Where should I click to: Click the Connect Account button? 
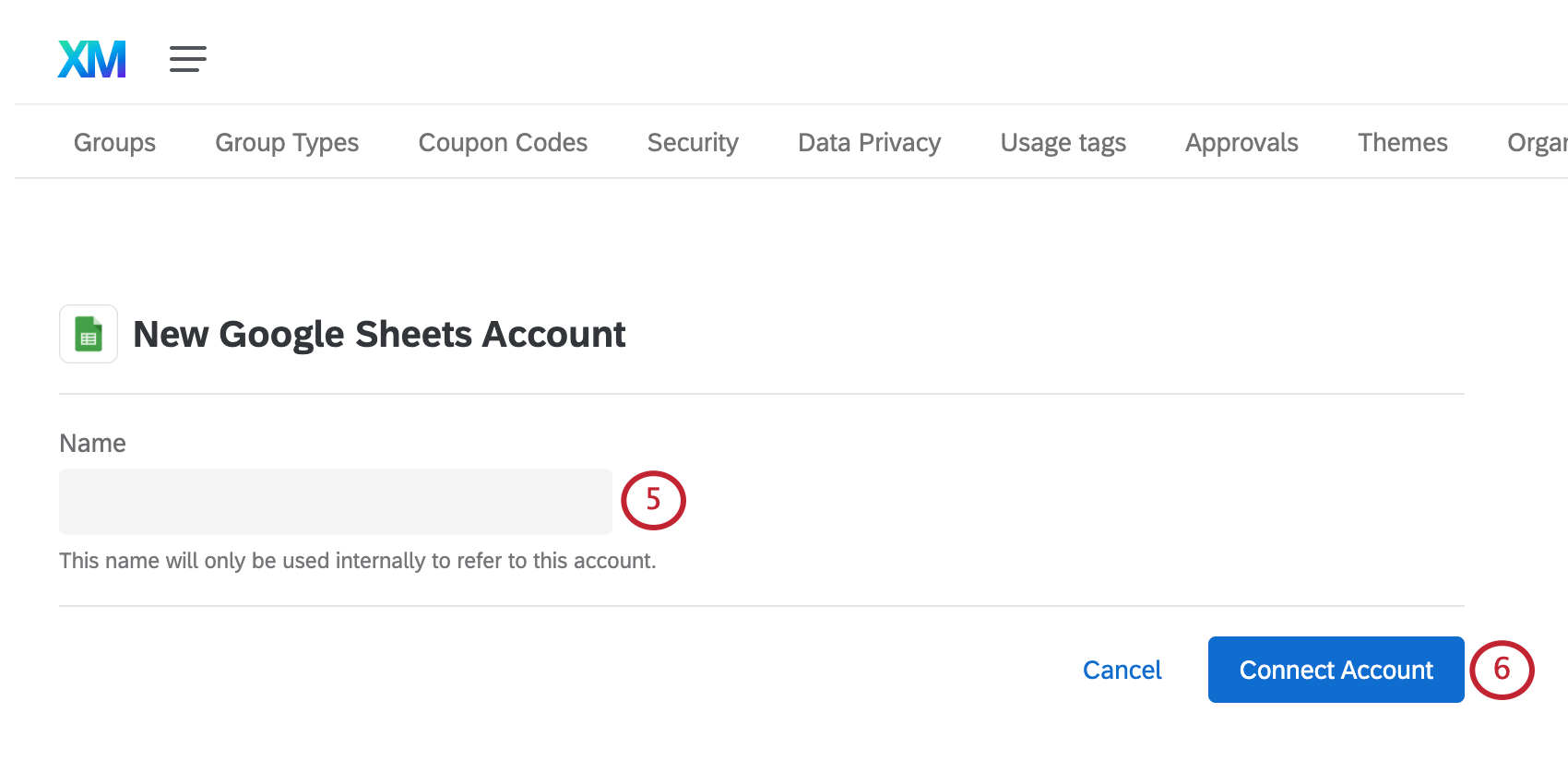pos(1336,670)
